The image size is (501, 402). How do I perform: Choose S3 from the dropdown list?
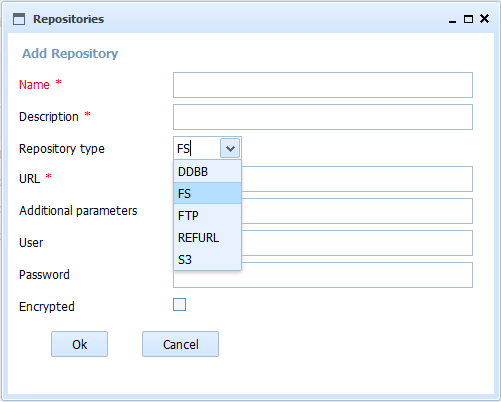point(207,259)
